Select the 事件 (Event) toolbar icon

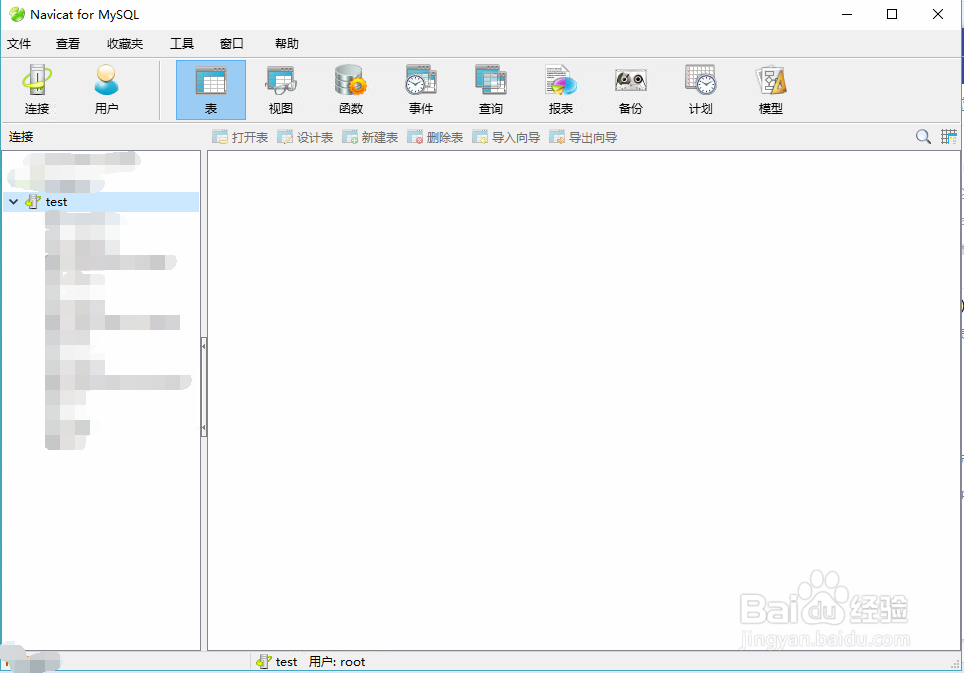click(421, 90)
